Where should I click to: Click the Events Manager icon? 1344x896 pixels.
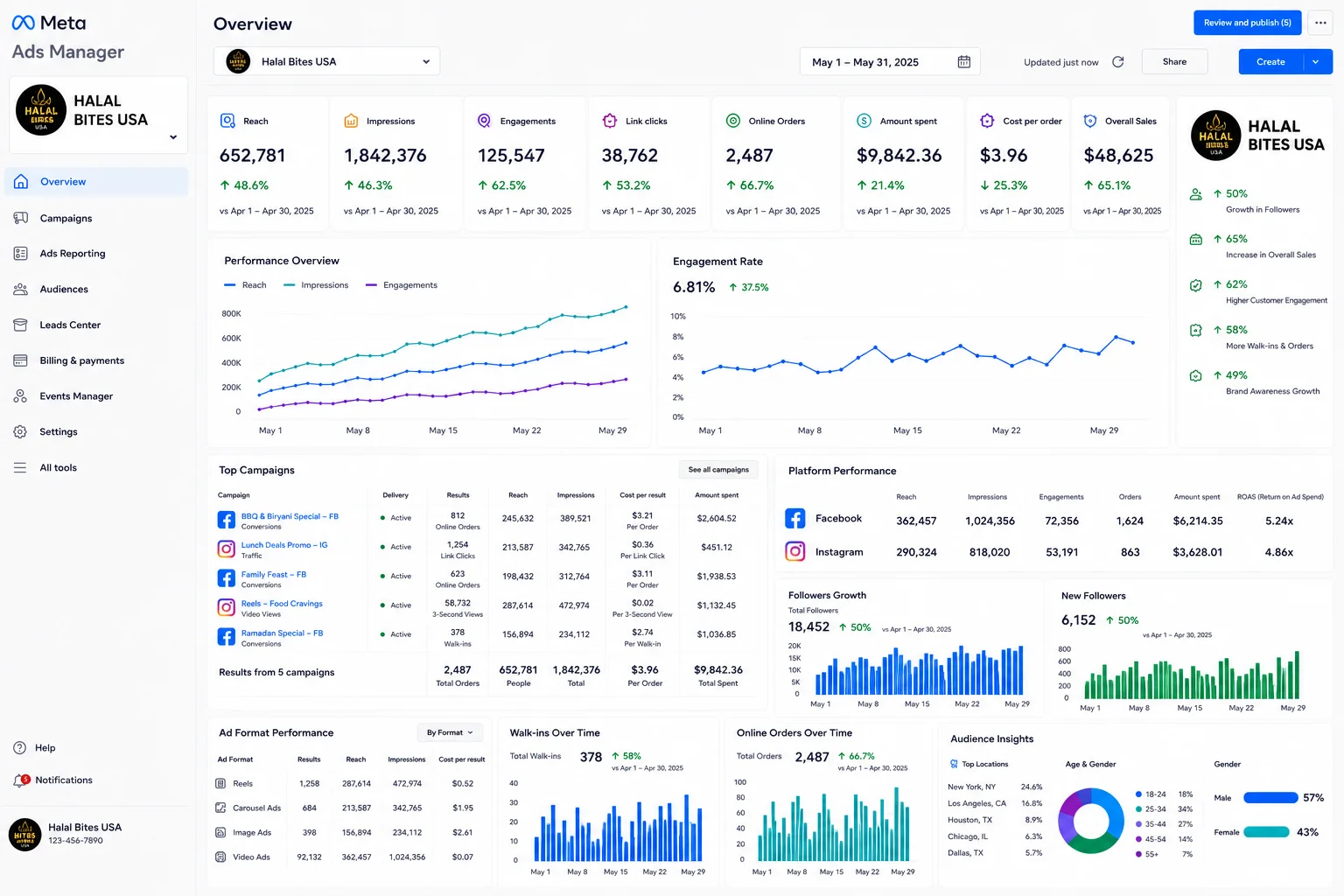[x=21, y=396]
